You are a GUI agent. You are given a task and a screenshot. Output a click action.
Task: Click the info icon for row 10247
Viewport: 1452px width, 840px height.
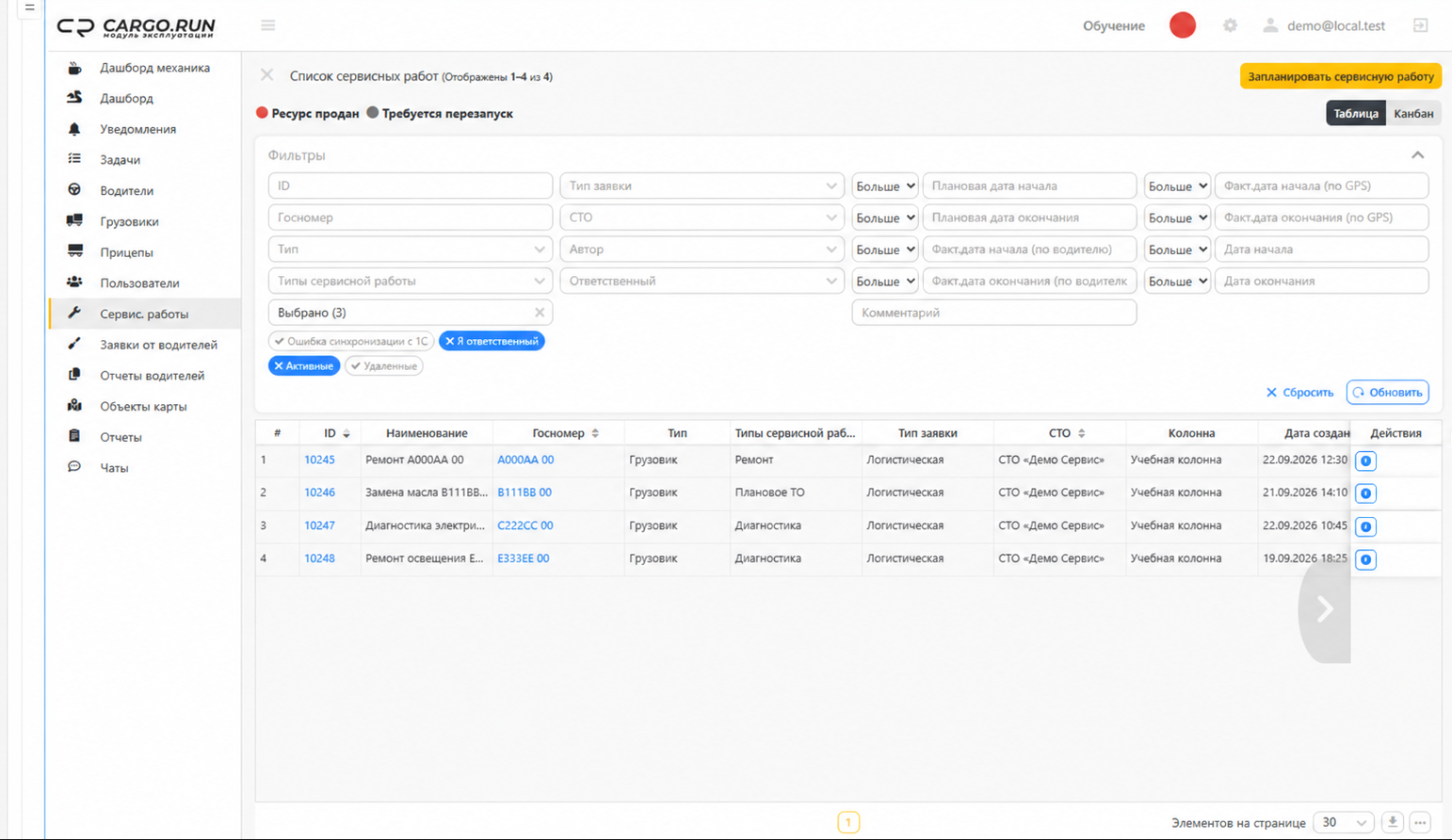coord(1365,526)
